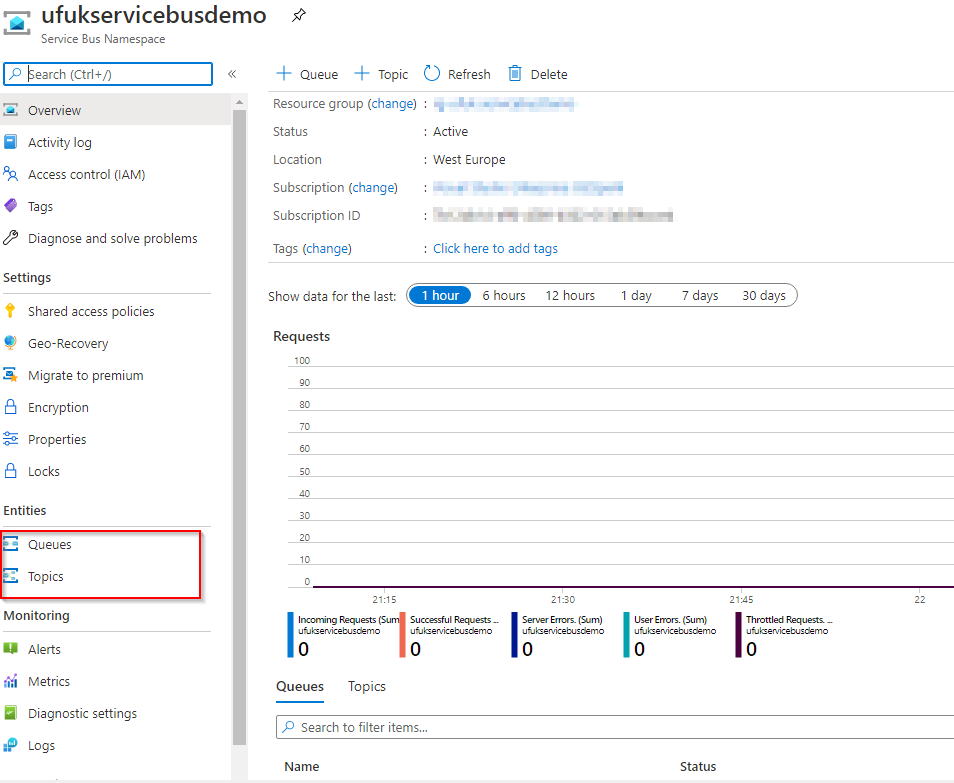This screenshot has height=783, width=954.
Task: Click the plus icon to add a Topic
Action: pyautogui.click(x=361, y=74)
